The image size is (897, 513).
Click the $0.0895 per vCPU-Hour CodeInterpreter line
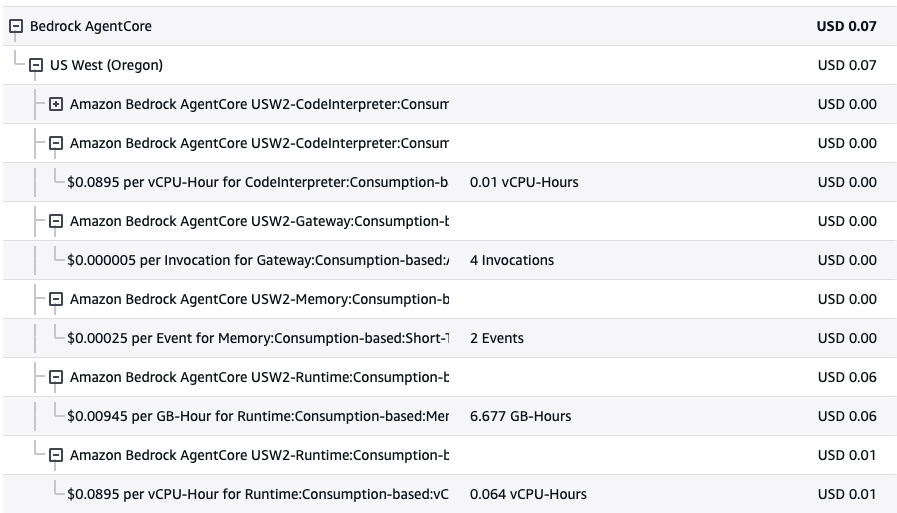click(257, 183)
